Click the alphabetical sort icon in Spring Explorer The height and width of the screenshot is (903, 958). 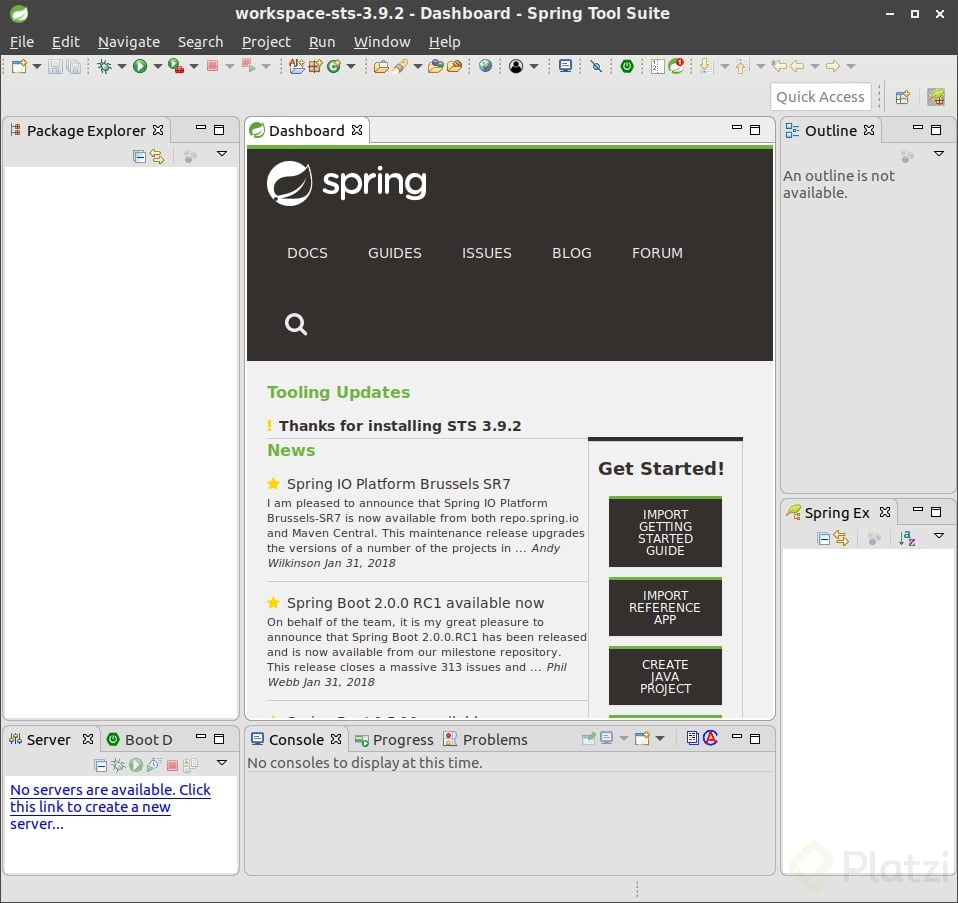point(907,538)
